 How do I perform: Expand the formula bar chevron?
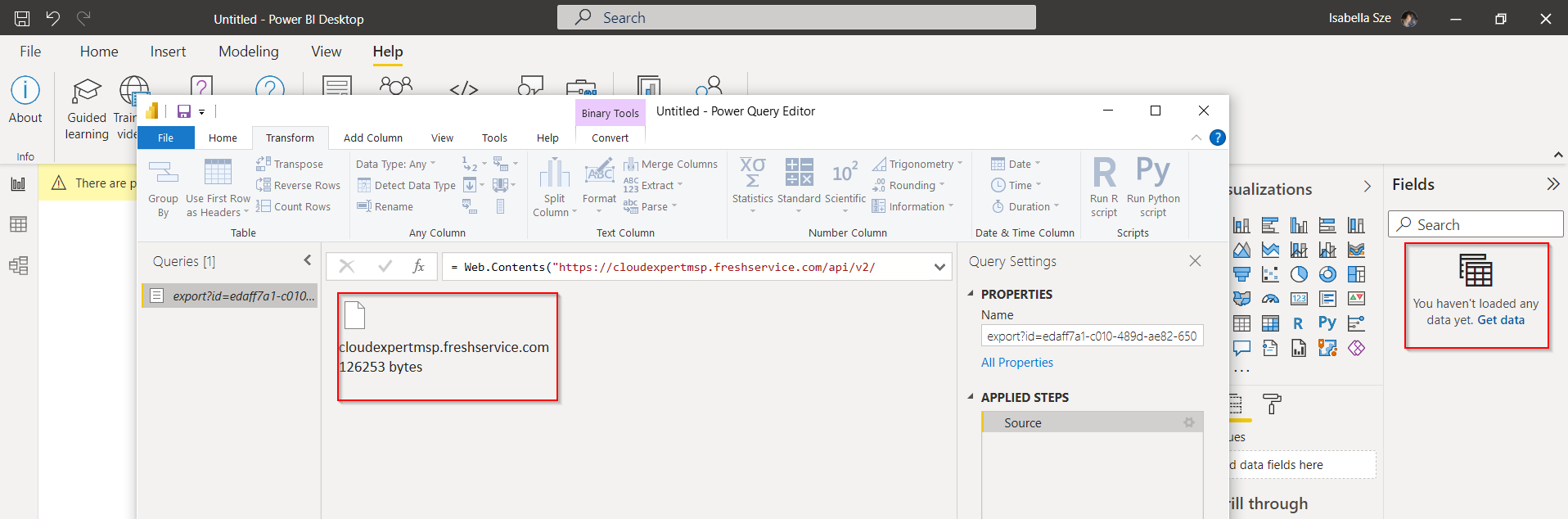(939, 266)
